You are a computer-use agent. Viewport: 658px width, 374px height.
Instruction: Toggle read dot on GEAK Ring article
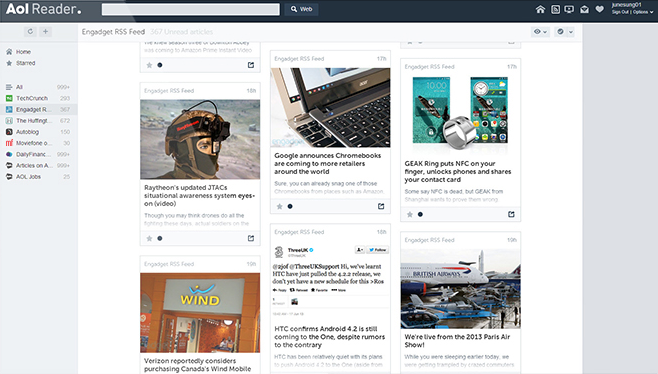tap(420, 214)
